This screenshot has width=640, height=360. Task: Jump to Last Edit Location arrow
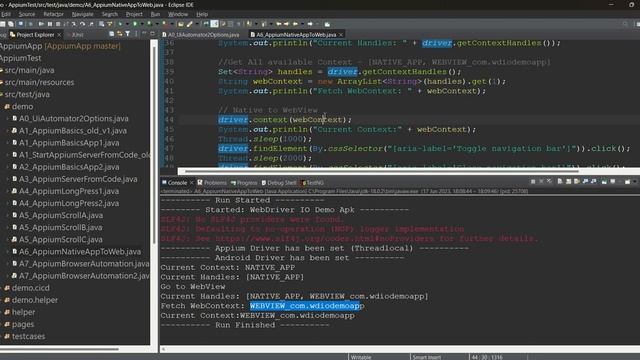[279, 24]
